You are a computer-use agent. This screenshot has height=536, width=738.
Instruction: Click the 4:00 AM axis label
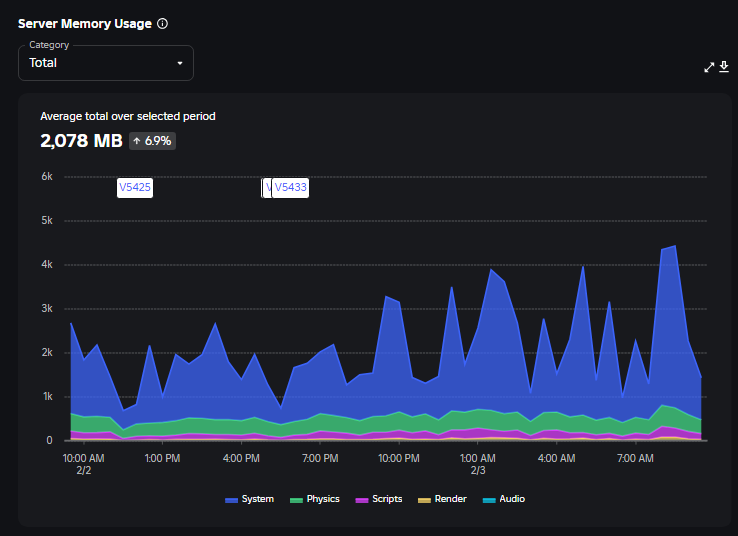(x=556, y=458)
